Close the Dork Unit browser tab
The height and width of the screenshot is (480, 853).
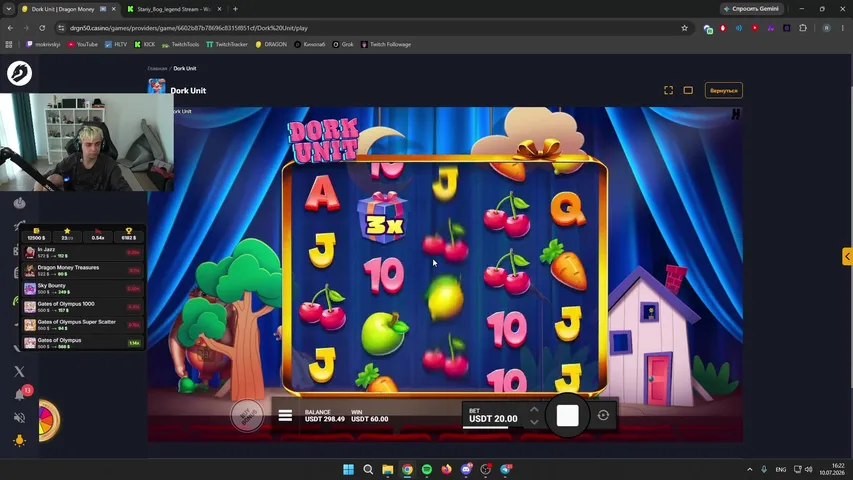click(114, 9)
